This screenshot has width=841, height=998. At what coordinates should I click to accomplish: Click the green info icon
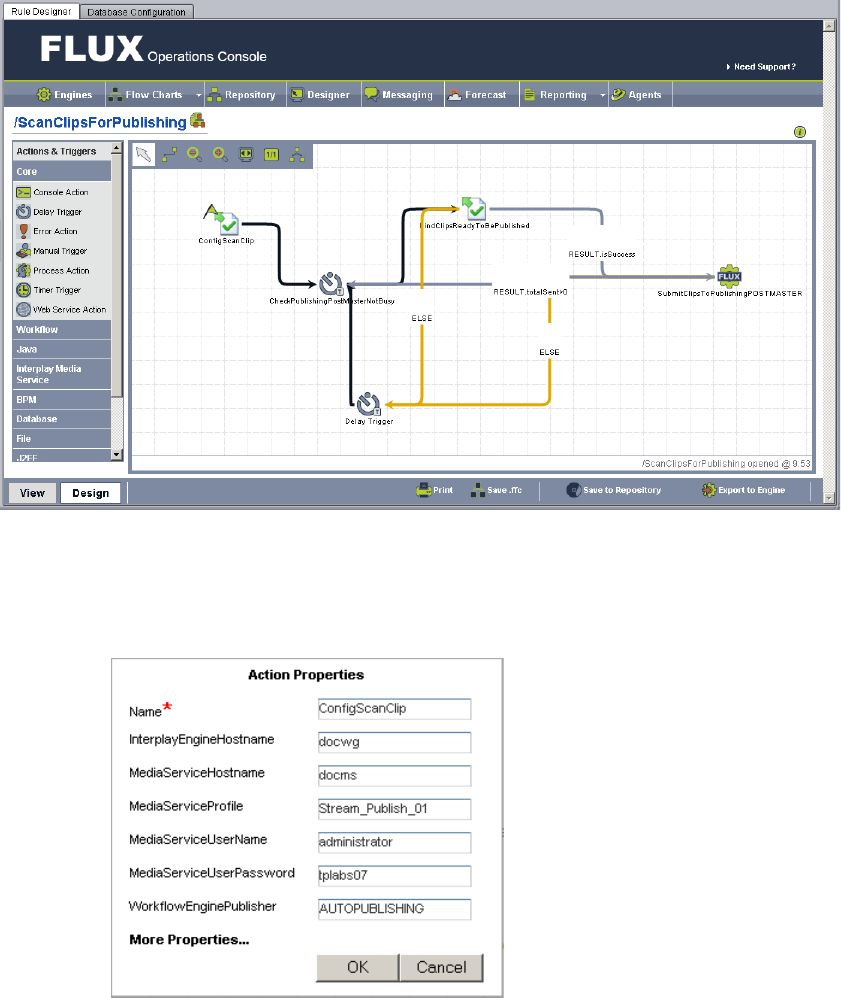click(x=800, y=132)
